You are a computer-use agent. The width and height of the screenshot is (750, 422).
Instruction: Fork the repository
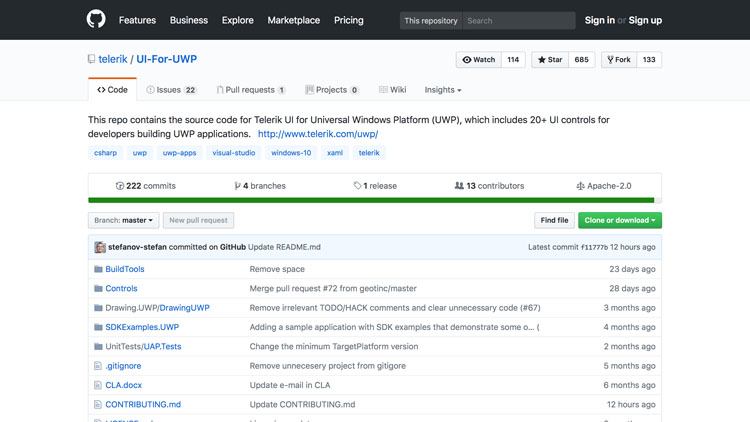(x=619, y=59)
